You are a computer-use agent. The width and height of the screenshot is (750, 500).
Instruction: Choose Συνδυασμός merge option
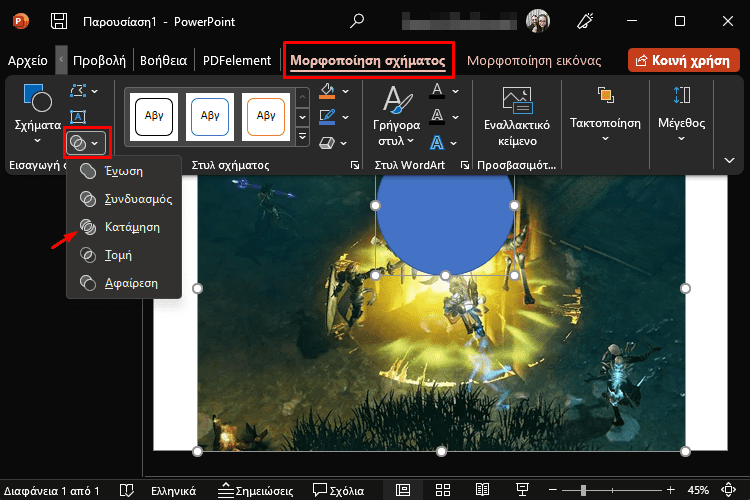click(124, 199)
